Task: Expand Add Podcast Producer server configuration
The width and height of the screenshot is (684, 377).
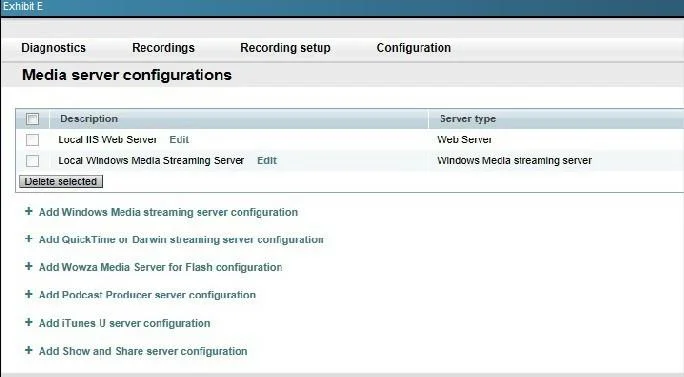Action: tap(147, 295)
